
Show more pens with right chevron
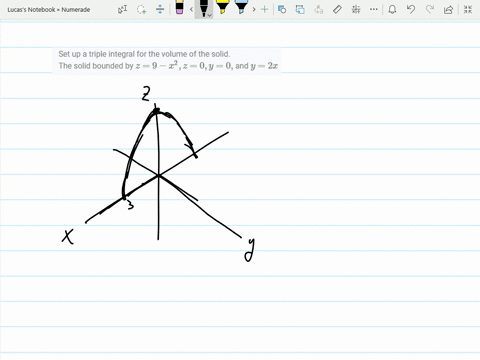[x=254, y=9]
